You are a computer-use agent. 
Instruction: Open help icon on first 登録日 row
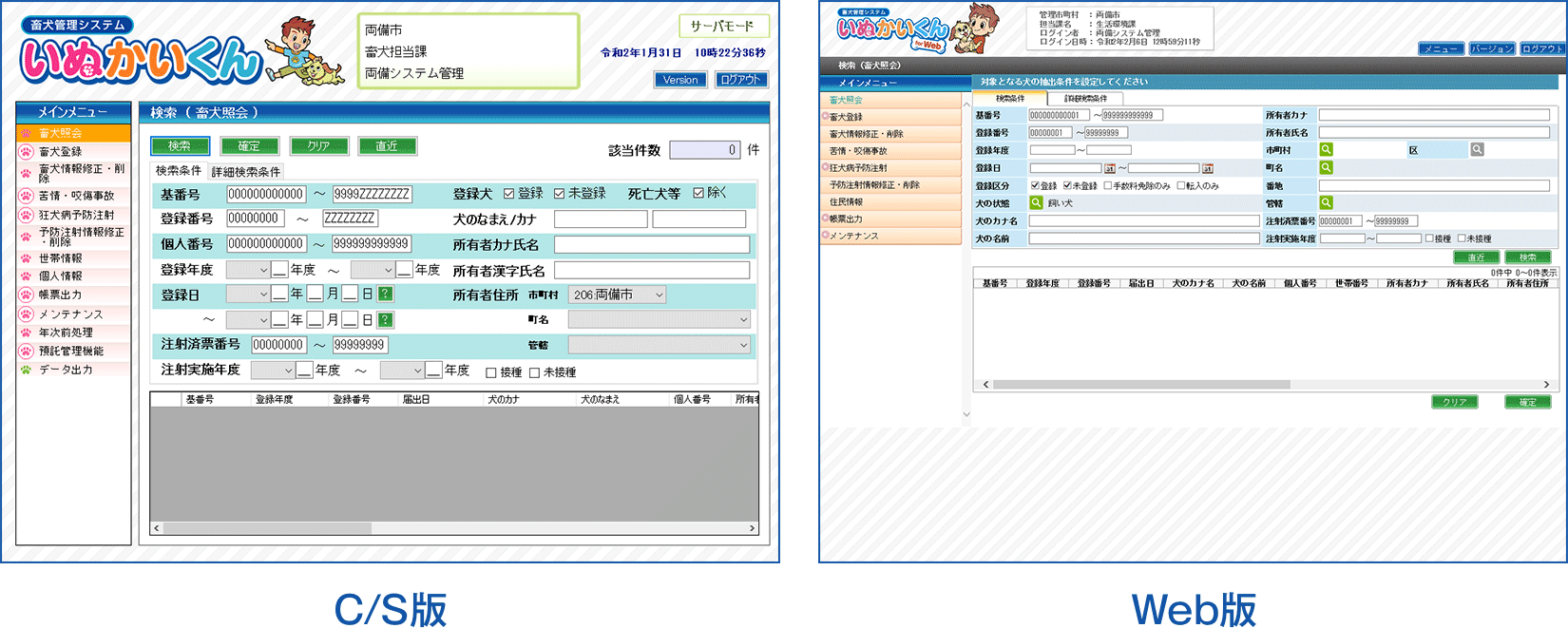pyautogui.click(x=385, y=295)
